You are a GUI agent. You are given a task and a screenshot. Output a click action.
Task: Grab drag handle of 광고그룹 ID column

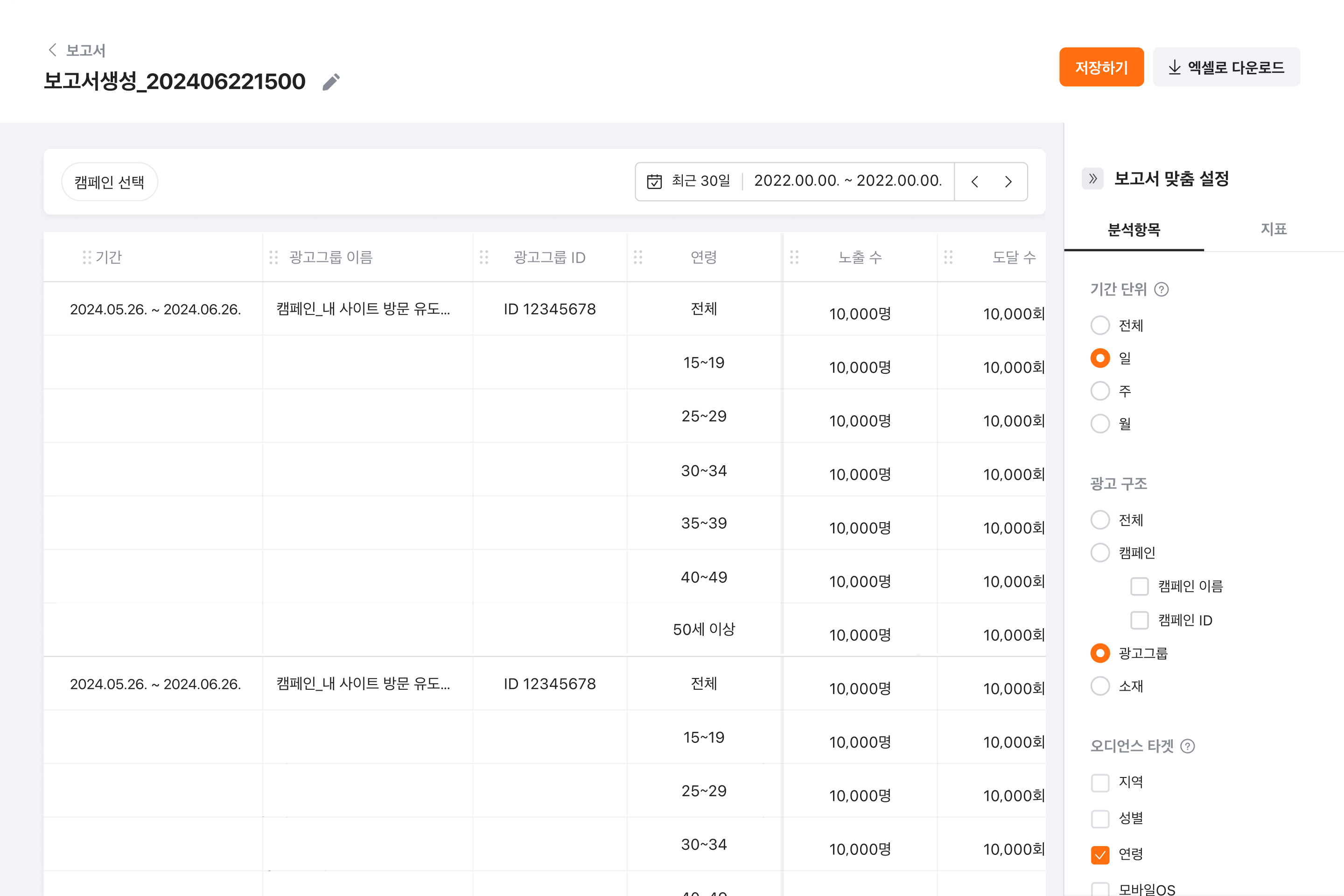[484, 258]
